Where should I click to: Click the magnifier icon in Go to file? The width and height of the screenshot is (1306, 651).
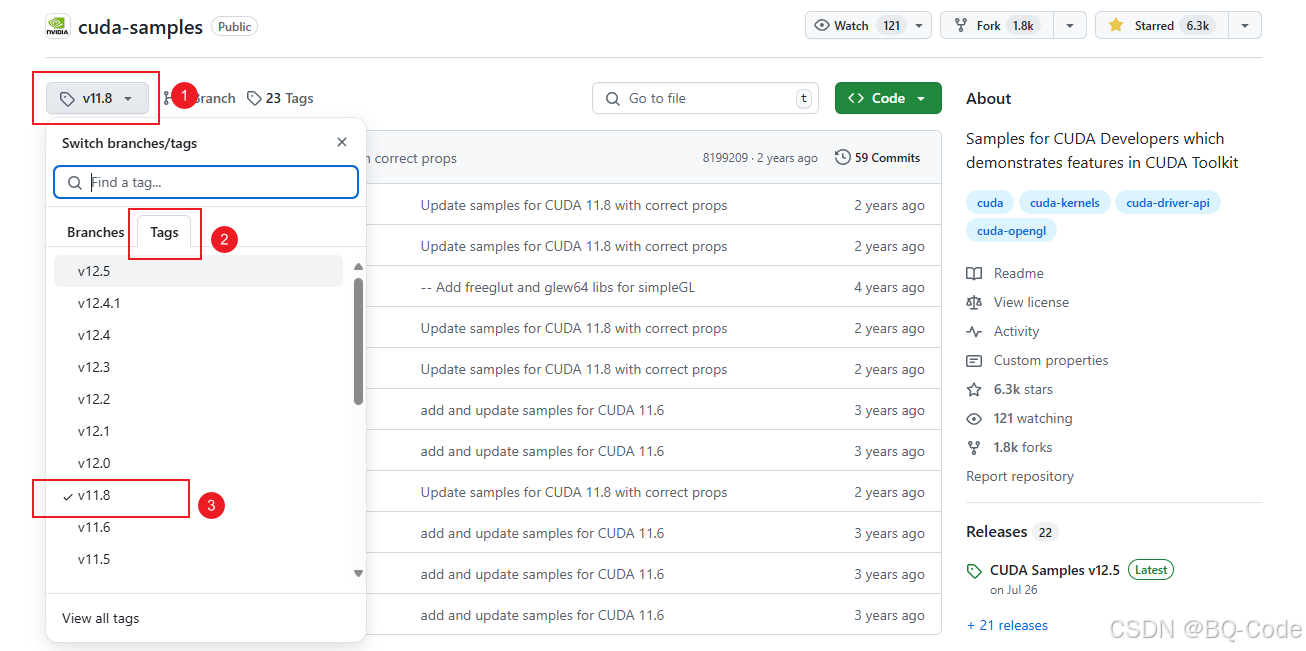click(612, 98)
